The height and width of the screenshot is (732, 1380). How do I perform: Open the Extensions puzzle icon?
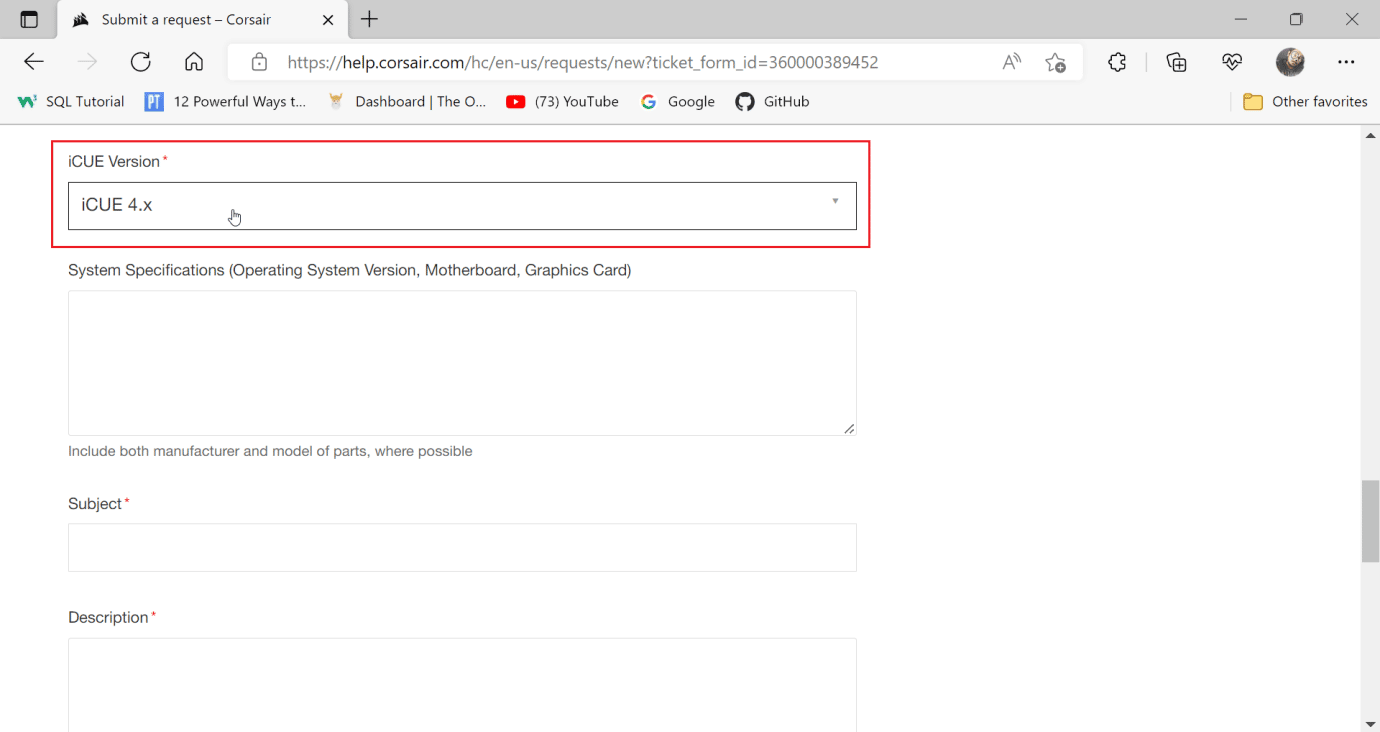(x=1117, y=62)
